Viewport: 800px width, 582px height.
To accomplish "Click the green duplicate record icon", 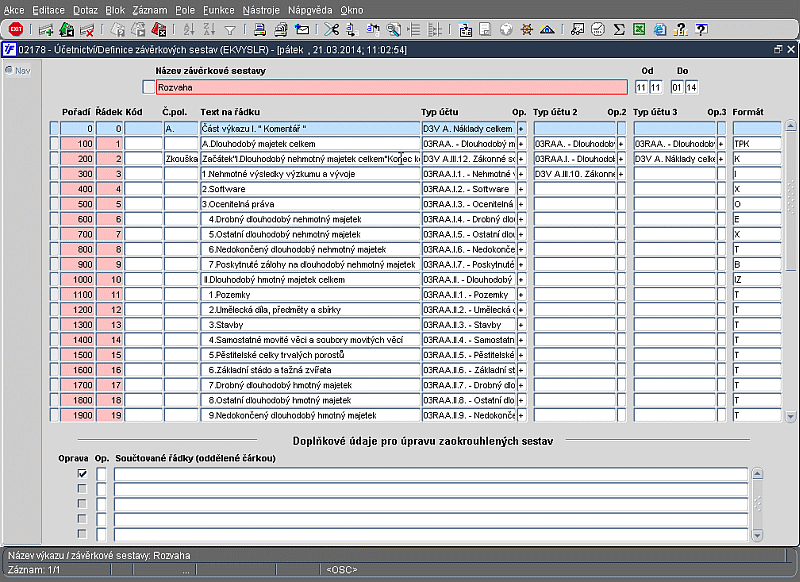I will point(66,30).
